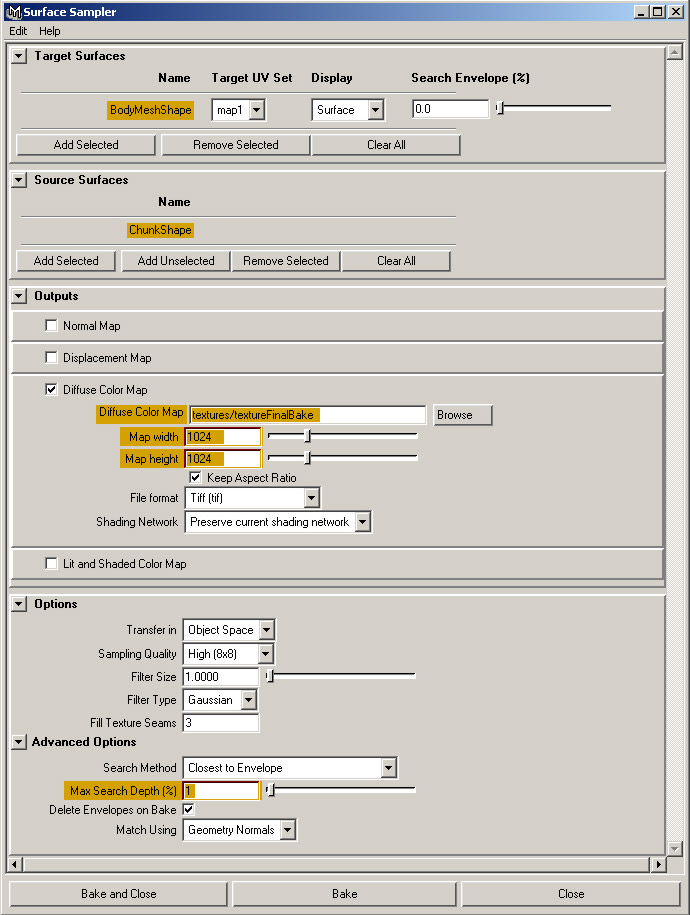
Task: Click Browse for diffuse map file
Action: pyautogui.click(x=462, y=415)
